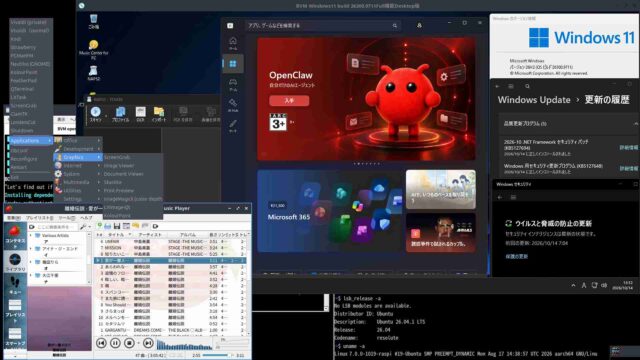Screen dimensions: 640x360
Task: Open the Microsoft 365 promotional card
Action: coord(329,211)
